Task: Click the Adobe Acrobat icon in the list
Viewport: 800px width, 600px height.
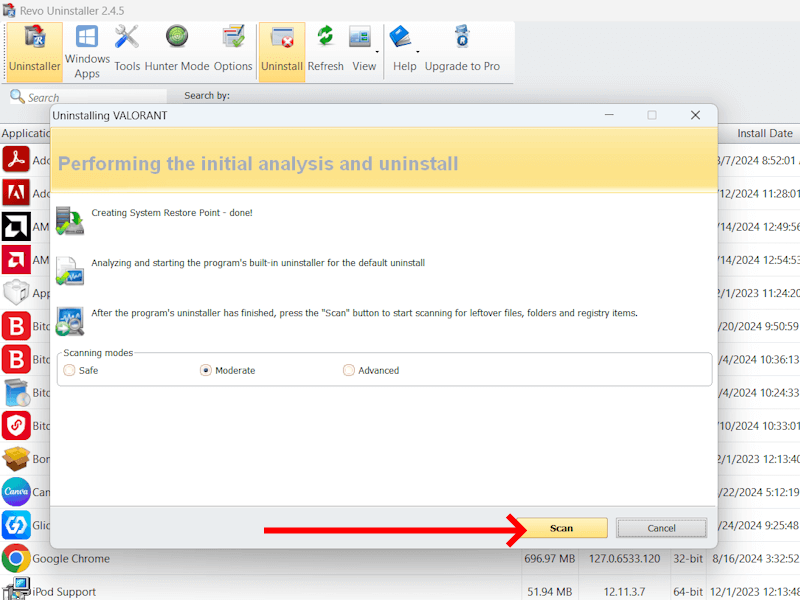Action: coord(14,158)
